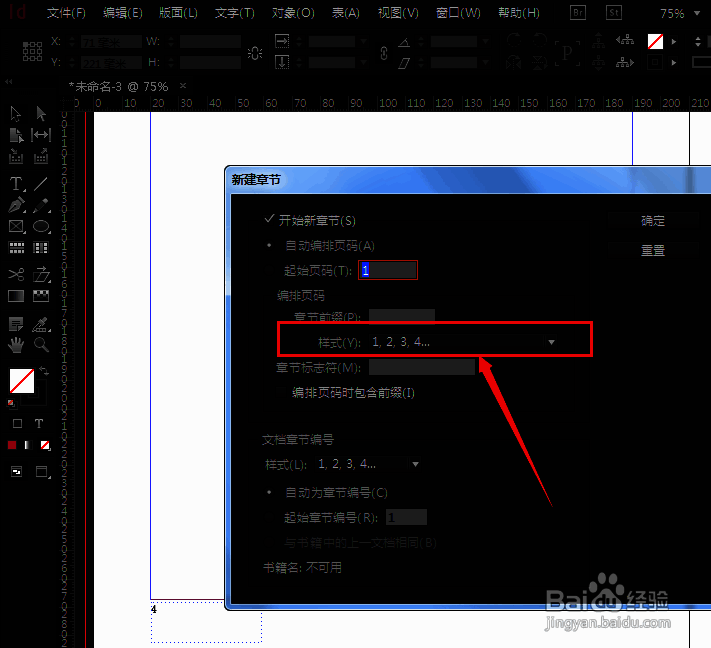Select 起始章节编号(R) radio option

point(271,517)
